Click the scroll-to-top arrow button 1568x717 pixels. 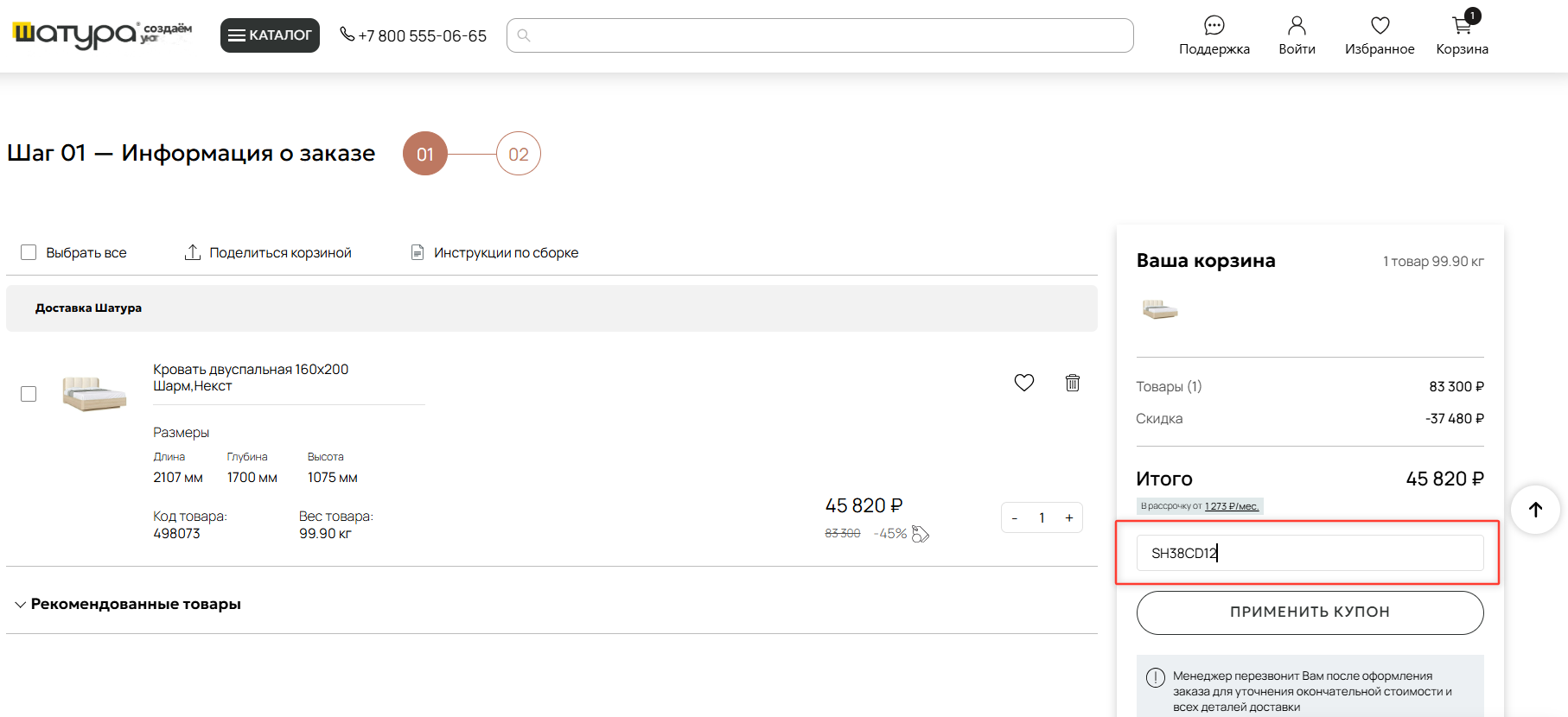1535,510
